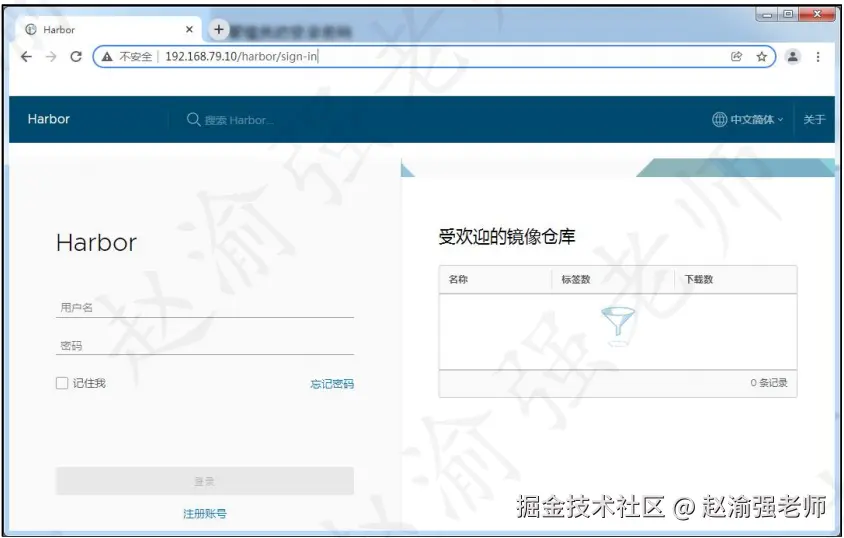Open the 注册账号 sign up link
The height and width of the screenshot is (538, 844).
[205, 514]
